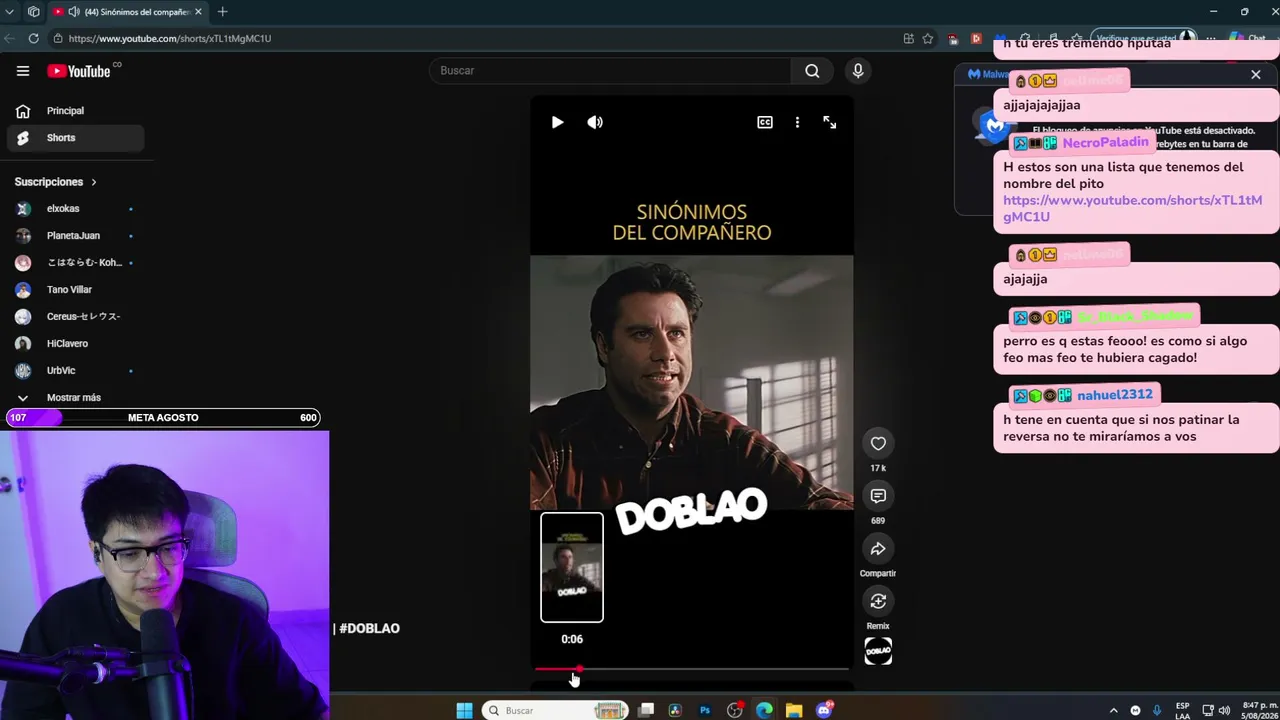Open the Tano Villar subscription channel

click(x=75, y=290)
